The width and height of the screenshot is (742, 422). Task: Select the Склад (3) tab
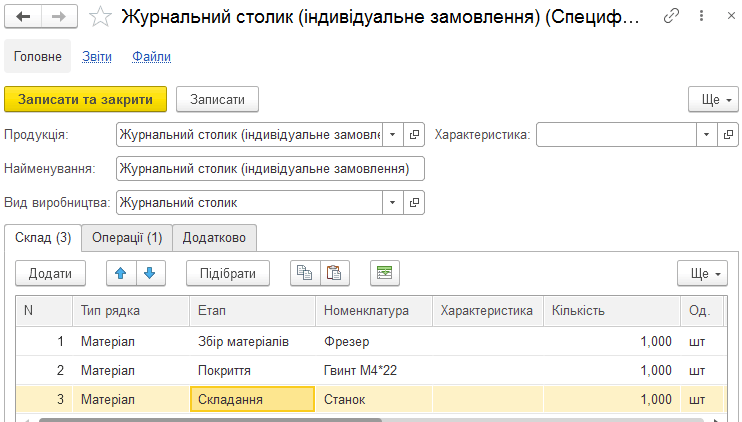coord(43,237)
